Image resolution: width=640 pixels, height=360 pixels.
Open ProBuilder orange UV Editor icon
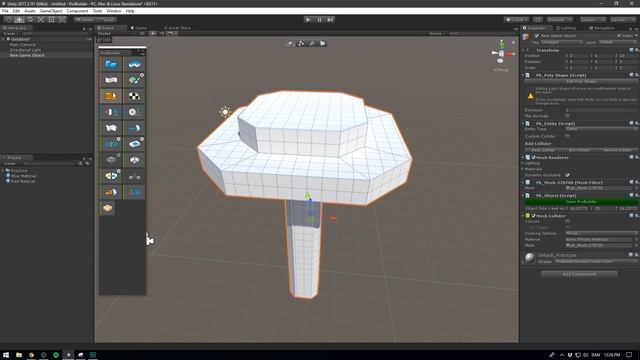click(x=111, y=96)
